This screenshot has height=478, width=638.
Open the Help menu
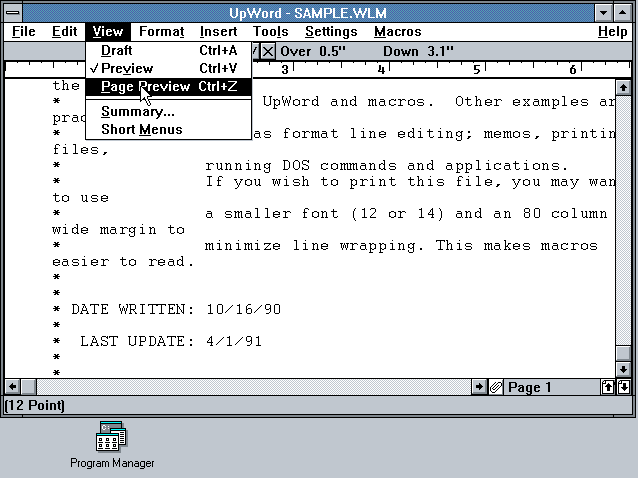click(x=612, y=32)
